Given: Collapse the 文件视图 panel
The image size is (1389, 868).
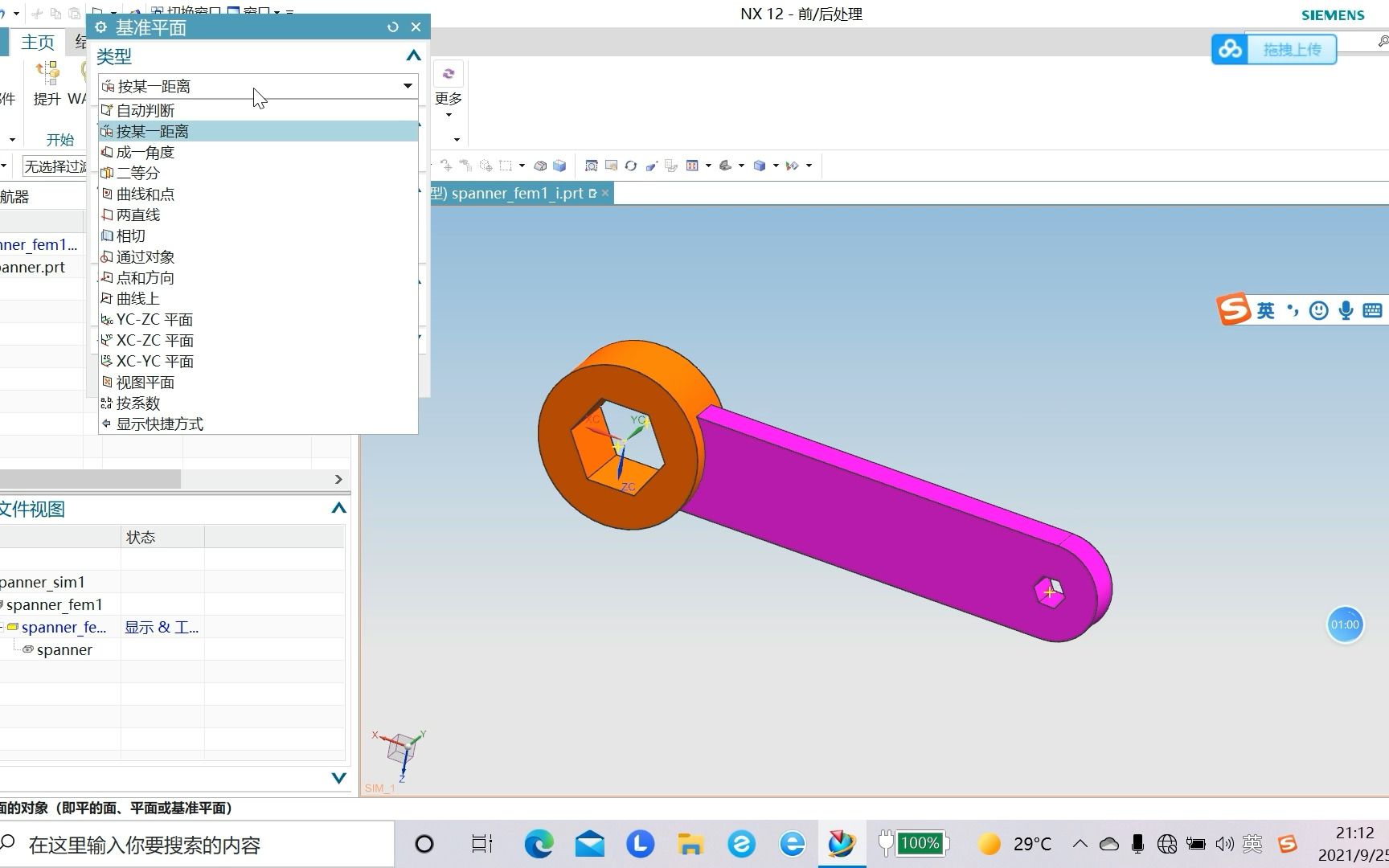Looking at the screenshot, I should (338, 508).
